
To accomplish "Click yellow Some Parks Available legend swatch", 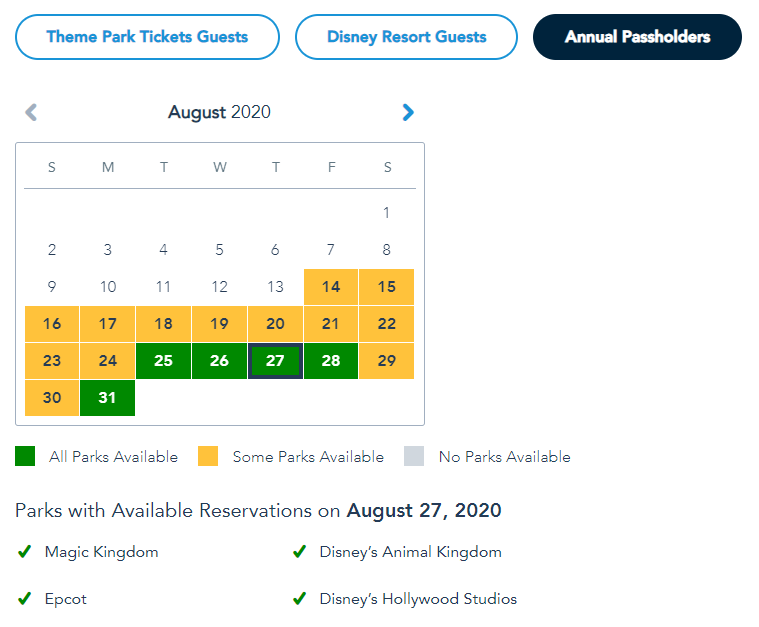I will pyautogui.click(x=208, y=457).
